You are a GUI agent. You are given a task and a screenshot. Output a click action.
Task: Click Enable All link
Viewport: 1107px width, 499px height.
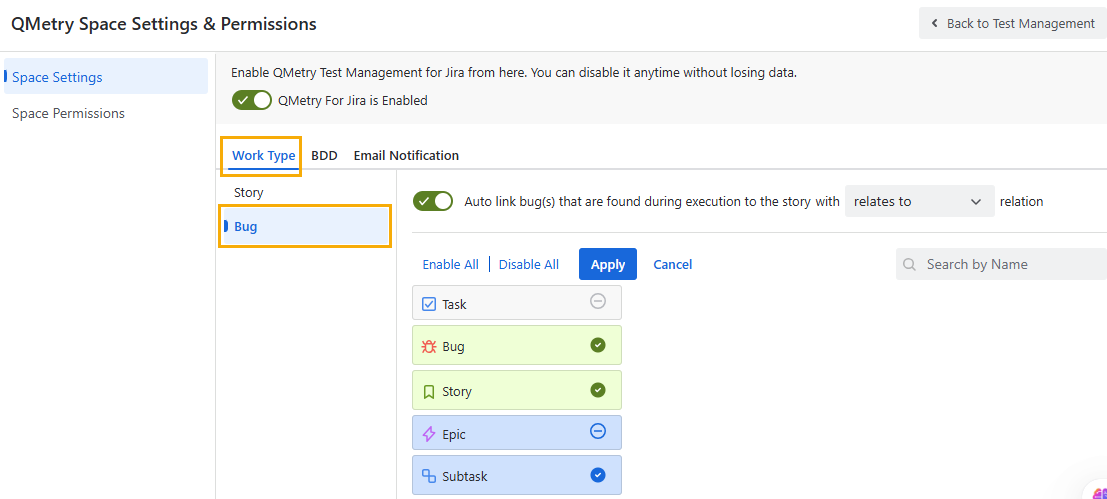pyautogui.click(x=450, y=264)
